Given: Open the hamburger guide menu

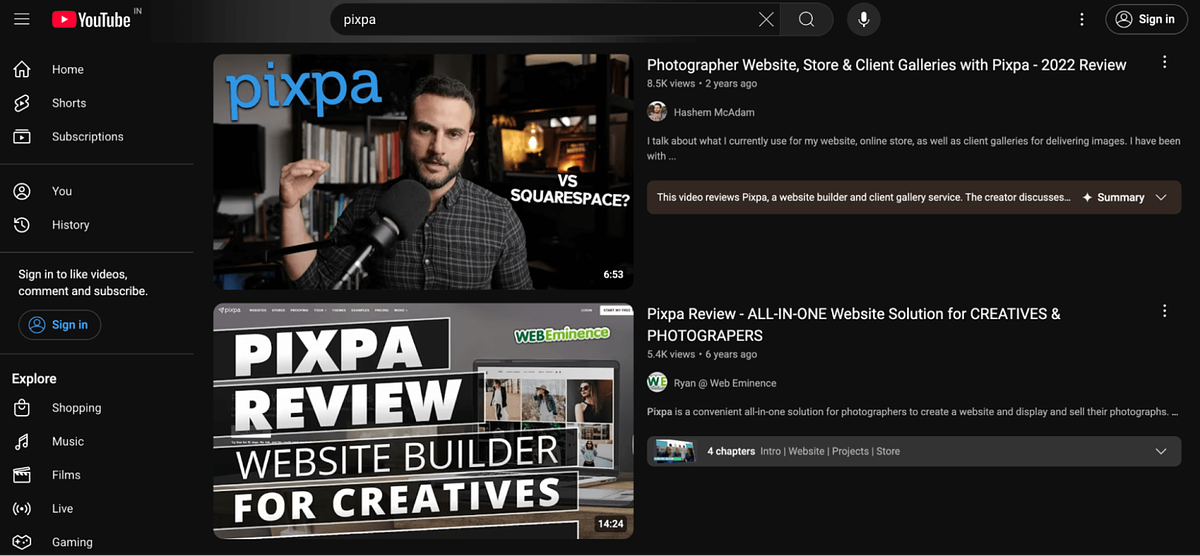Looking at the screenshot, I should [22, 19].
